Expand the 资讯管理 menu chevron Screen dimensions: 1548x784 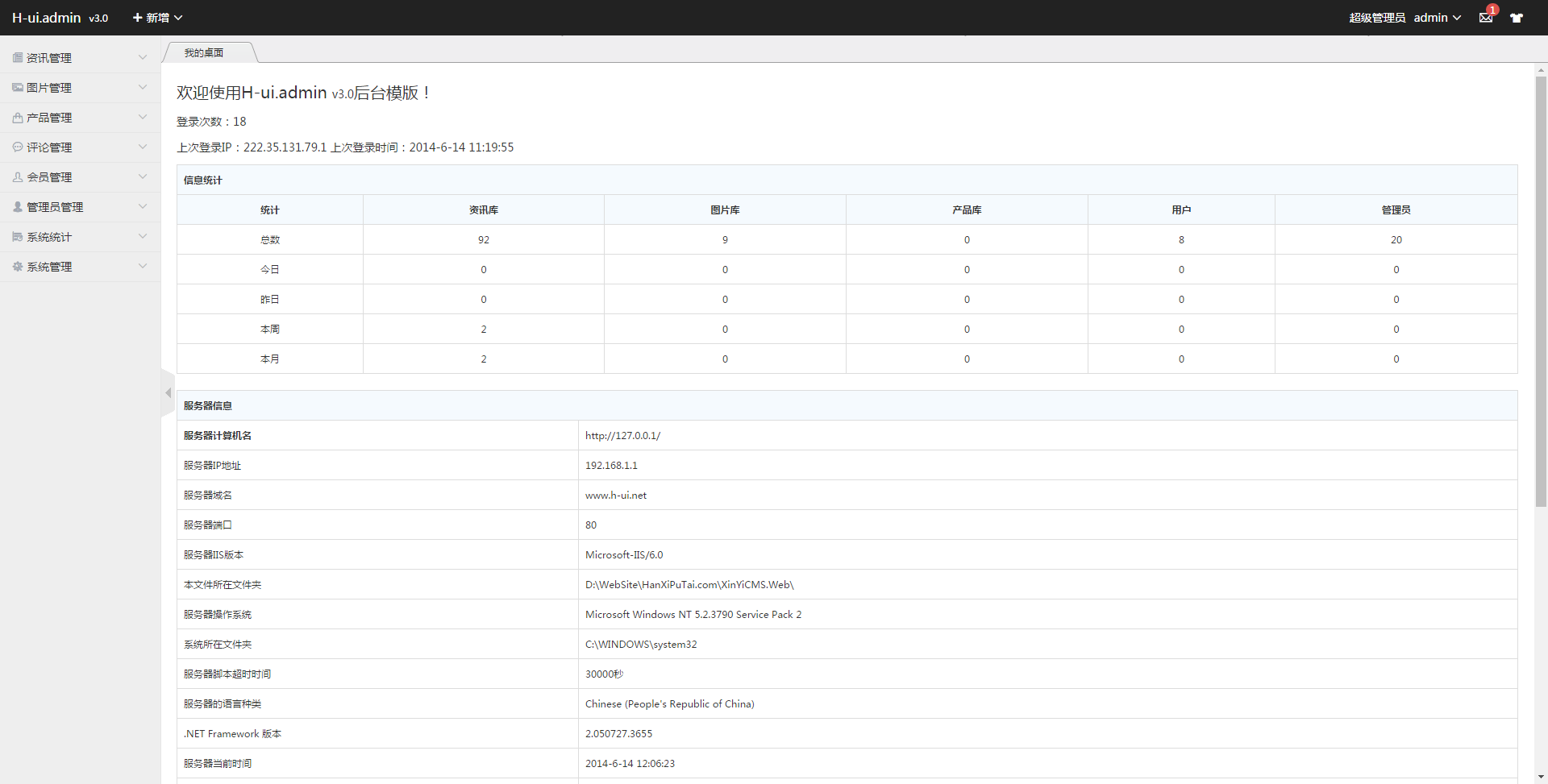pos(143,57)
